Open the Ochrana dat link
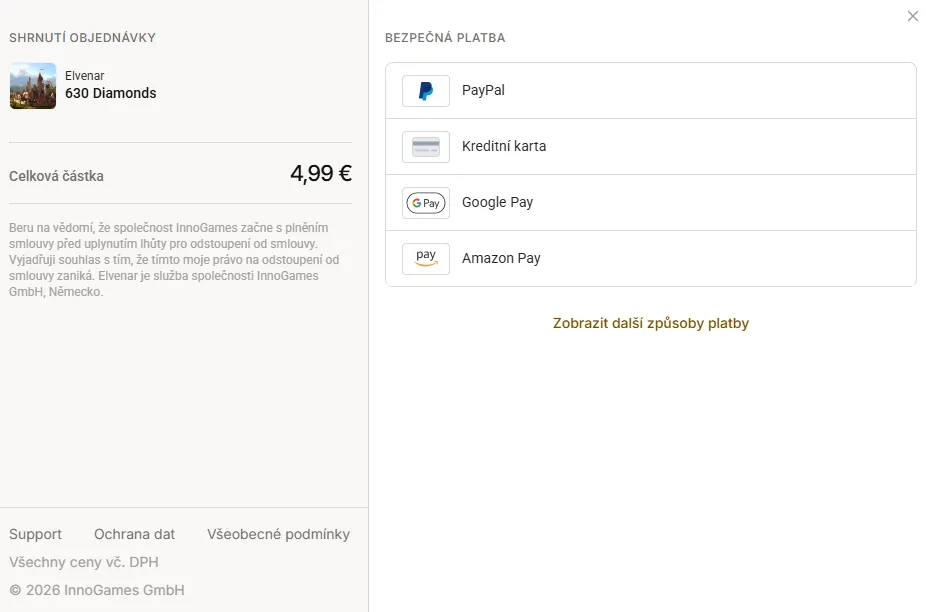926x612 pixels. click(135, 534)
